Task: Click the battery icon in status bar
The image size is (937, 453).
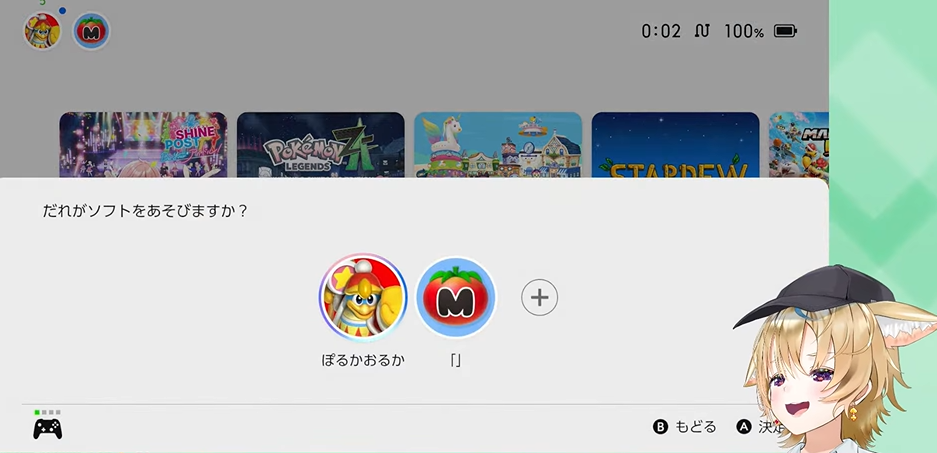Action: [x=785, y=31]
